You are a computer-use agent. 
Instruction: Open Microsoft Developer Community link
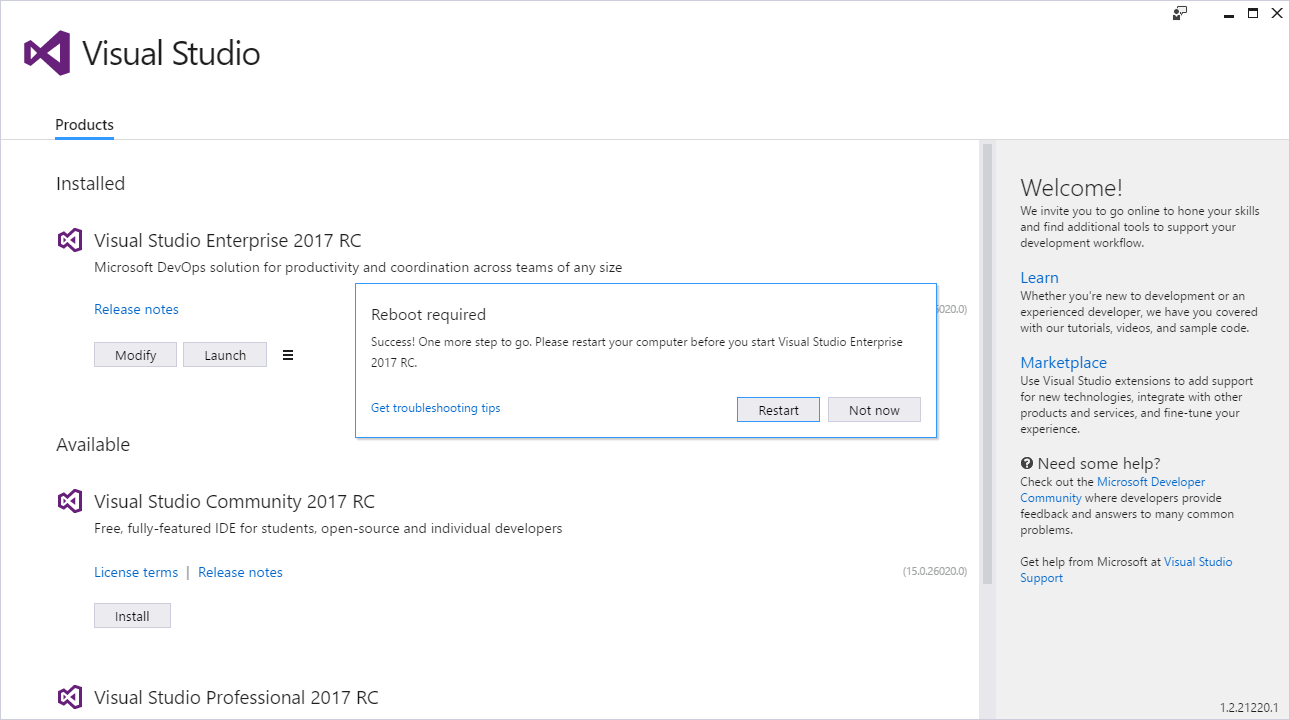click(x=1112, y=490)
